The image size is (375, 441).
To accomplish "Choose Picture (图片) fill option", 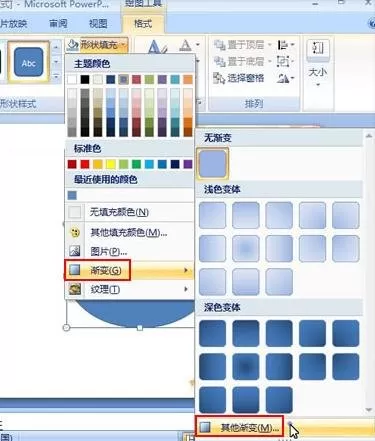I will tap(130, 251).
